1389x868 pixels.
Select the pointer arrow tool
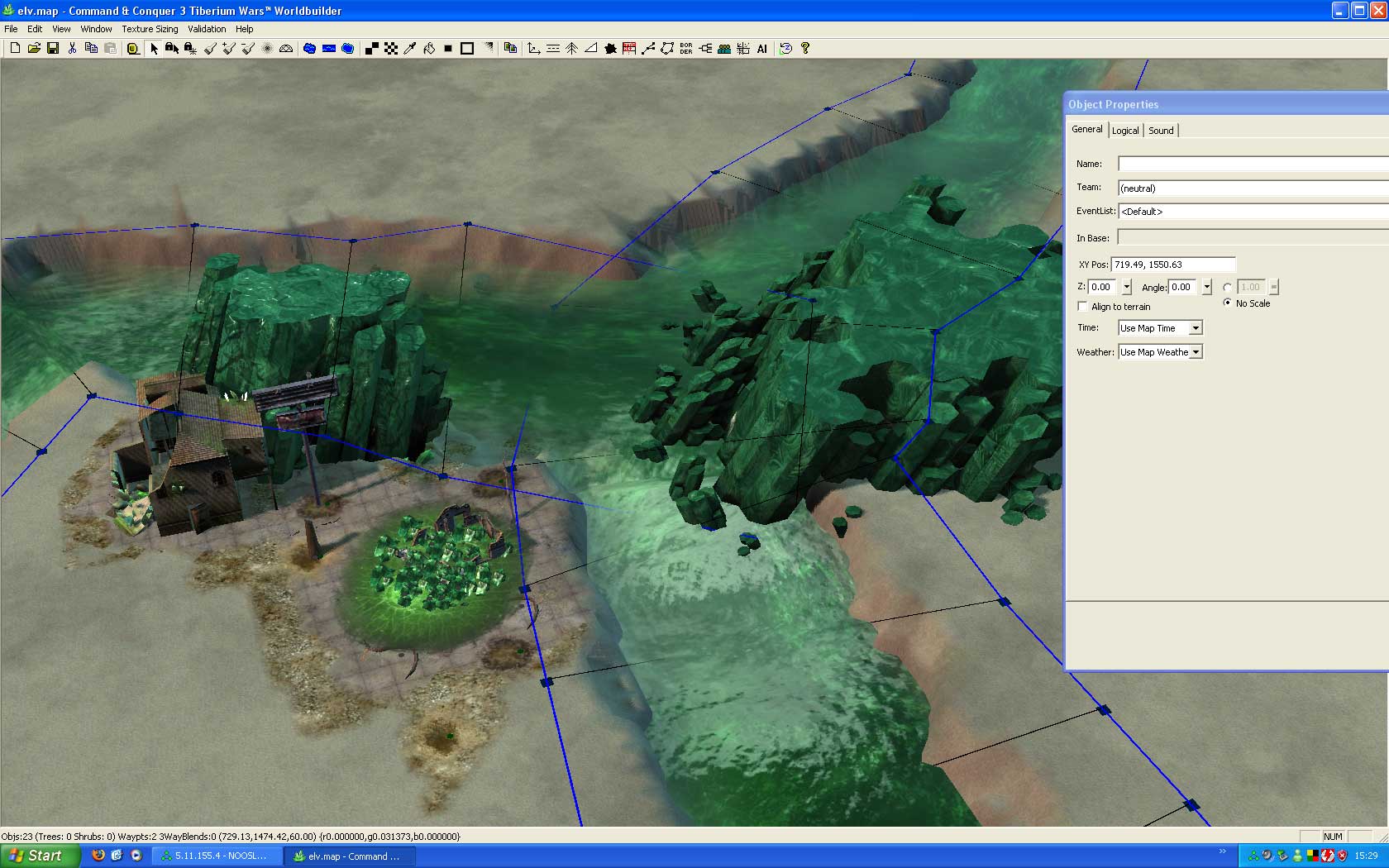(154, 49)
